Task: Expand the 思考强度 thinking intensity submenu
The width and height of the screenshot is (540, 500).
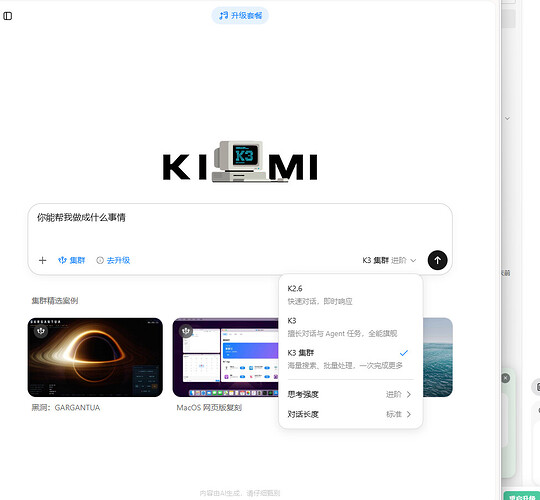Action: (x=350, y=394)
